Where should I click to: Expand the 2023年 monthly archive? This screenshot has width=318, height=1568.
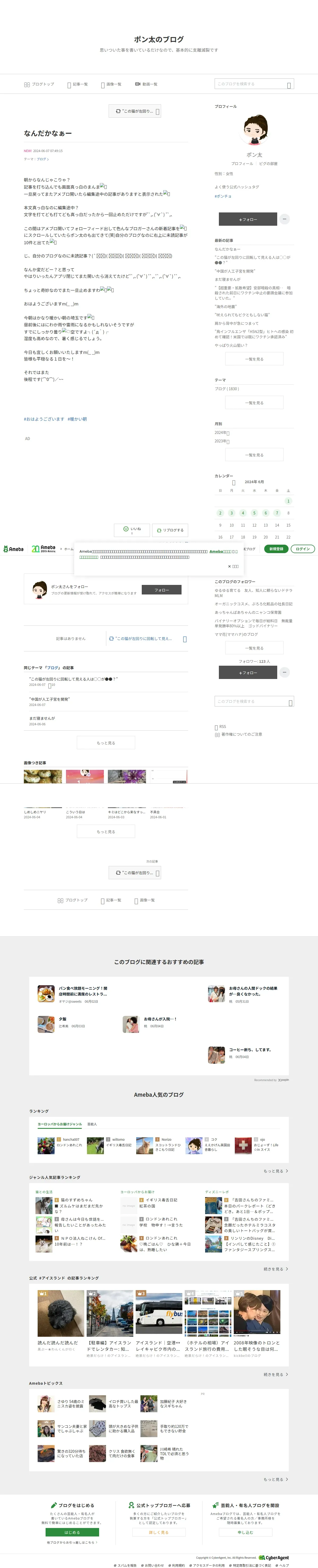tap(222, 441)
